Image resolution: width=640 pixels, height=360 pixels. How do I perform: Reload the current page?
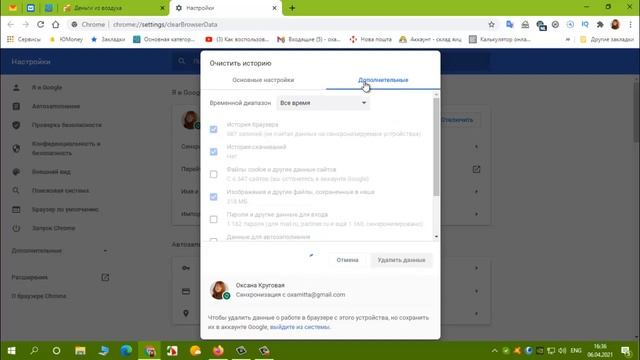point(40,24)
